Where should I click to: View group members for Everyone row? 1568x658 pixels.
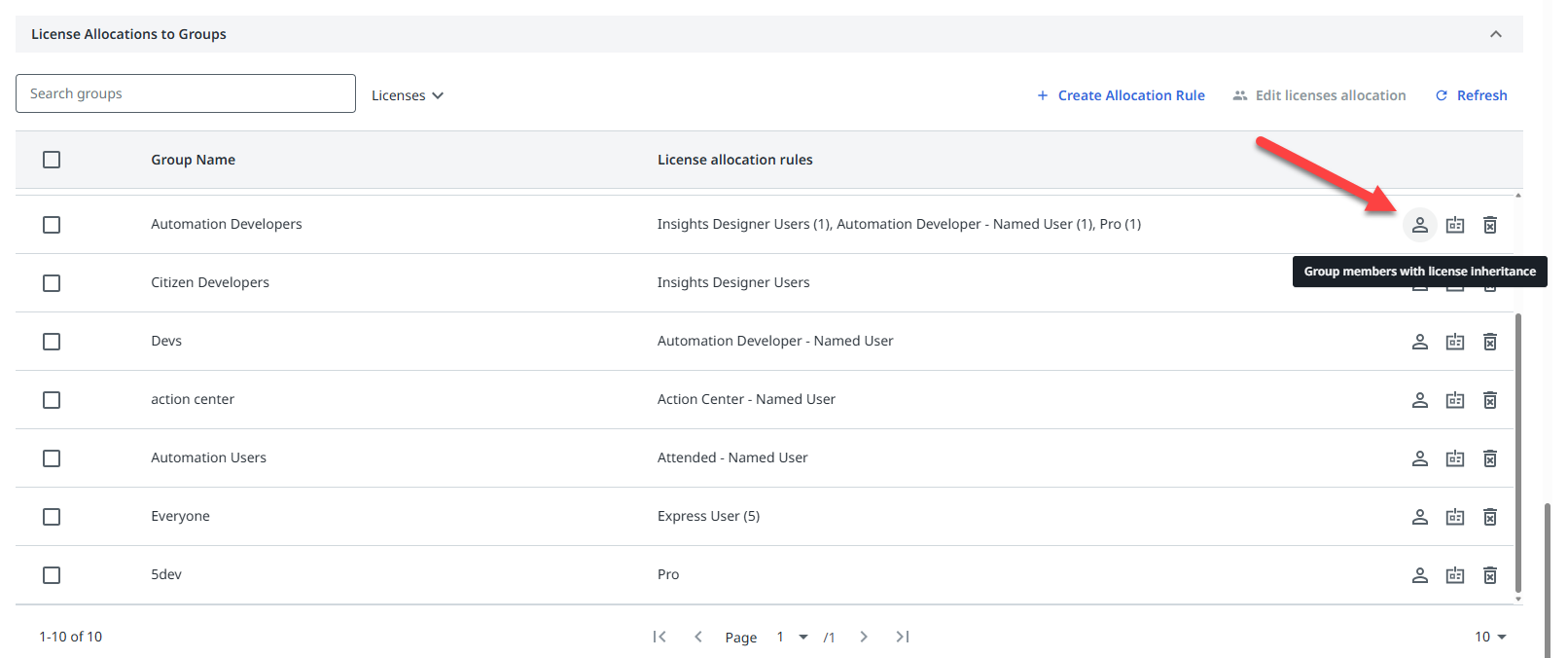(1419, 517)
